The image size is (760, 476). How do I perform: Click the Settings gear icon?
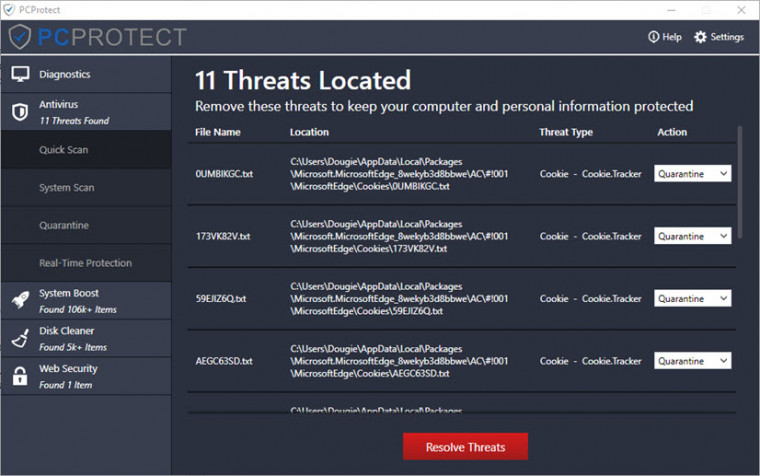[700, 37]
